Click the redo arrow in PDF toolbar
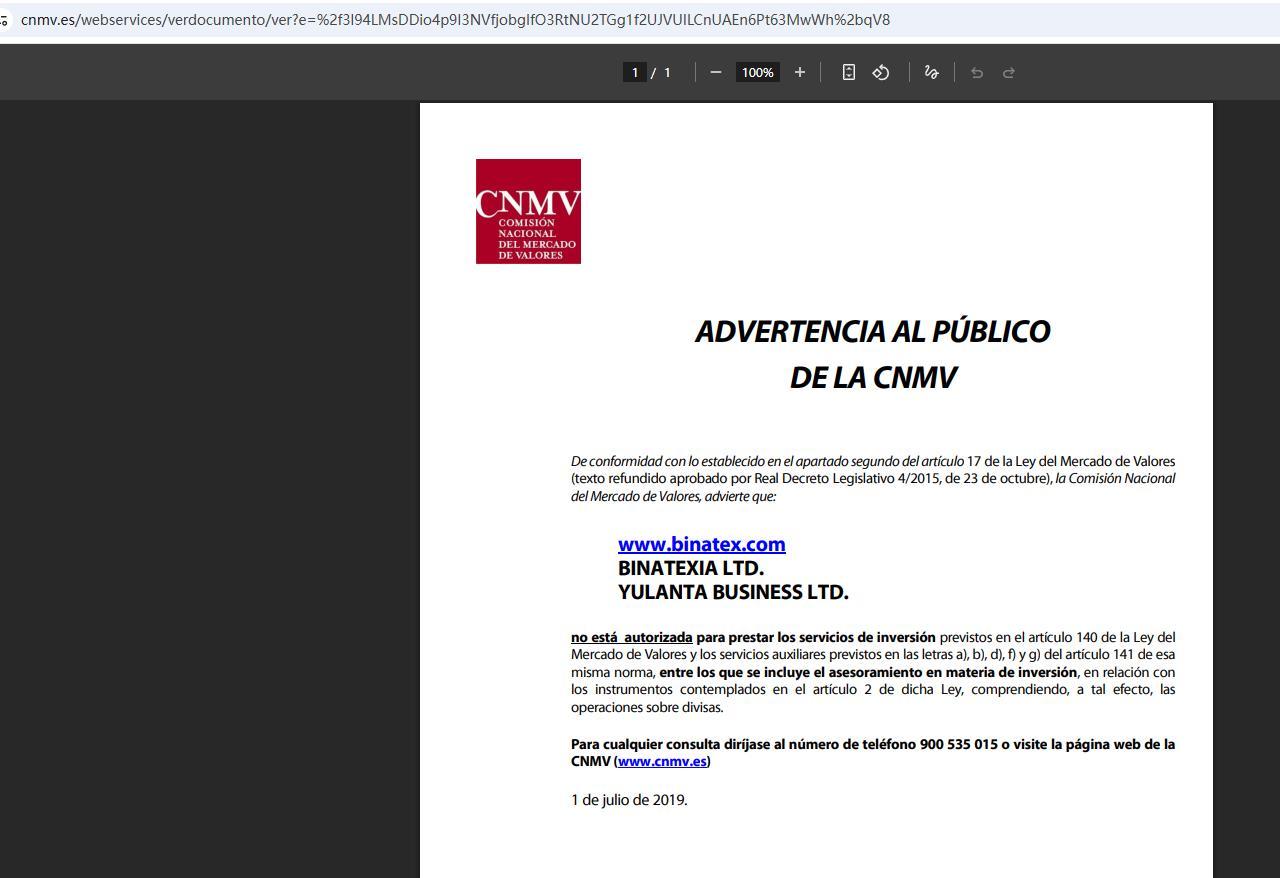Viewport: 1280px width, 878px height. click(x=1009, y=72)
